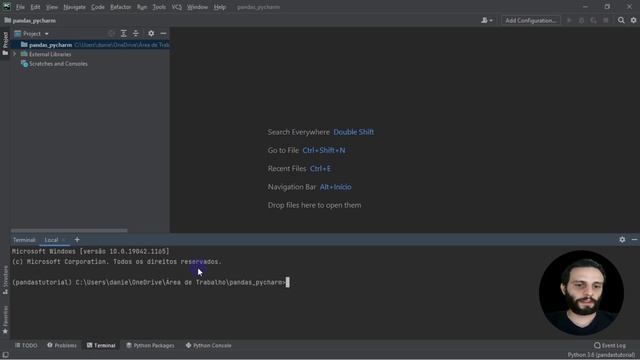The height and width of the screenshot is (360, 640).
Task: Click the Run with Coverage icon
Action: click(x=593, y=20)
